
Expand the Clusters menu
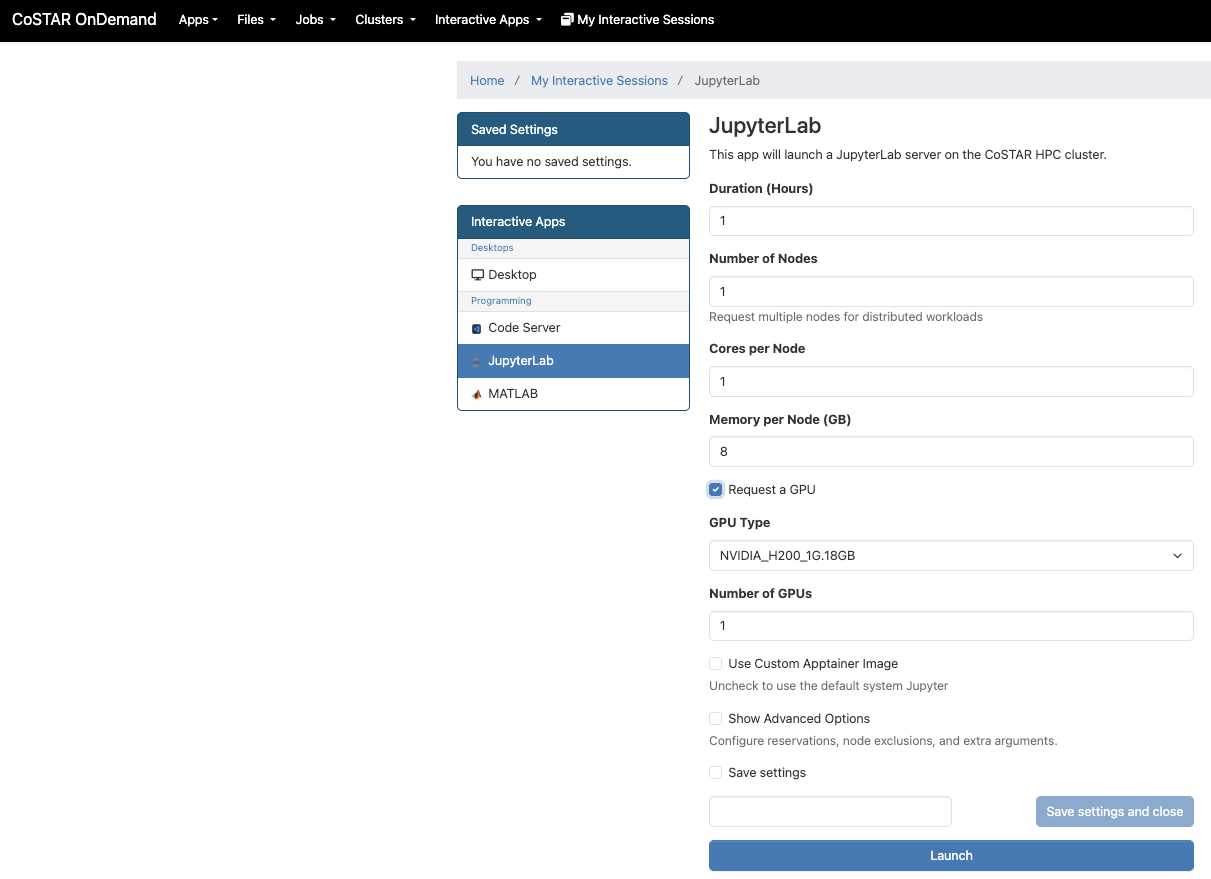(385, 19)
